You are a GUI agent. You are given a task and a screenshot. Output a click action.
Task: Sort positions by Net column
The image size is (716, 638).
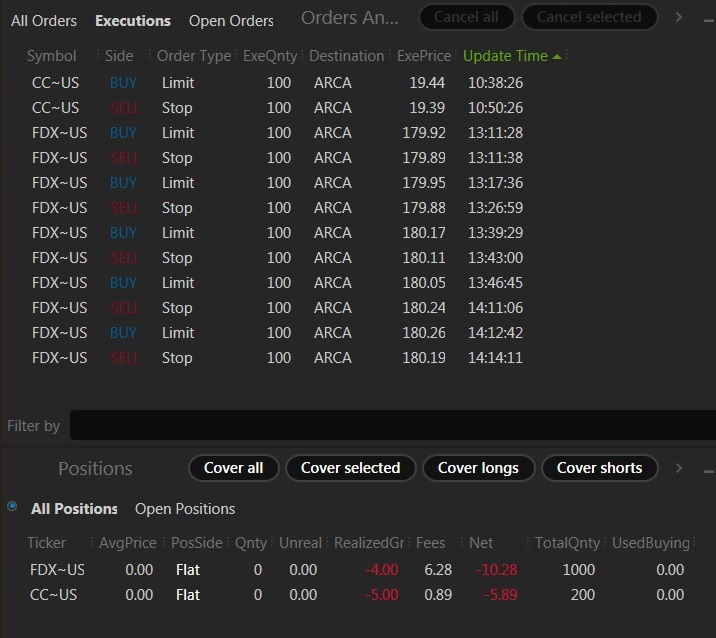tap(481, 543)
